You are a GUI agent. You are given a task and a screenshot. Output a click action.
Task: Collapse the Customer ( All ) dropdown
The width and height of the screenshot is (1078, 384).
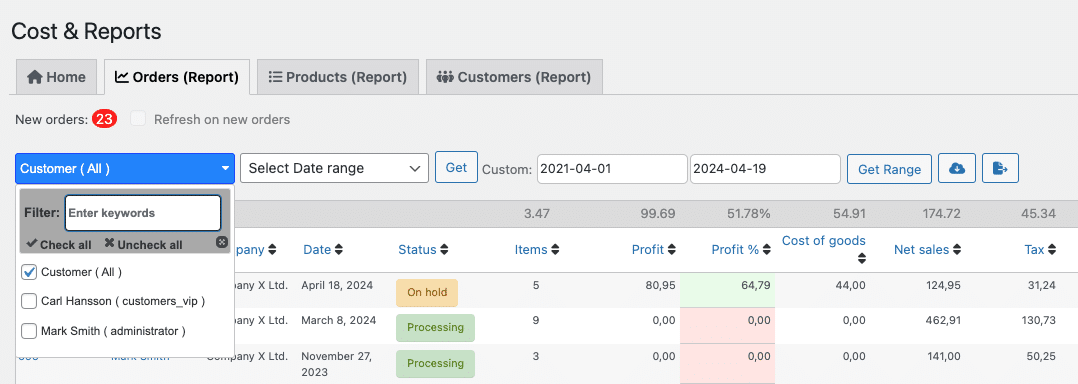[x=124, y=168]
